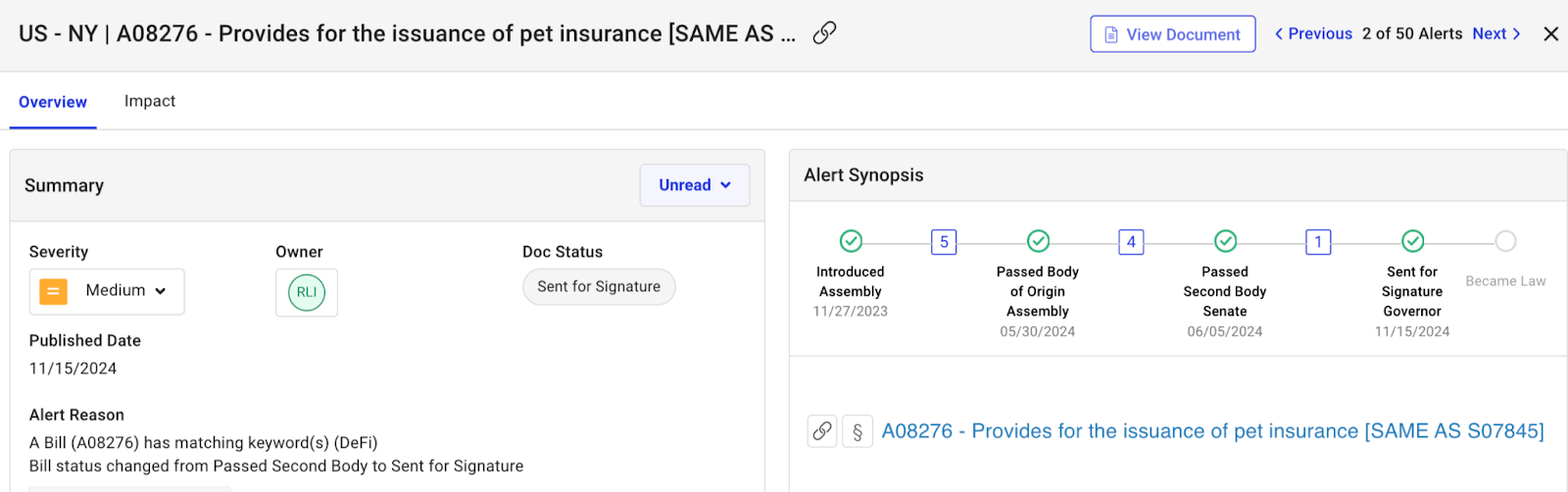Click the Sent for Signature status pill
The image size is (1568, 492).
click(599, 287)
